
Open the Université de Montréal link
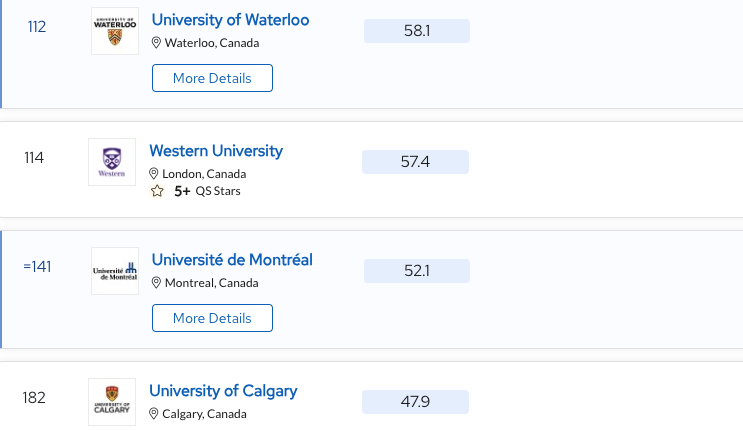232,260
